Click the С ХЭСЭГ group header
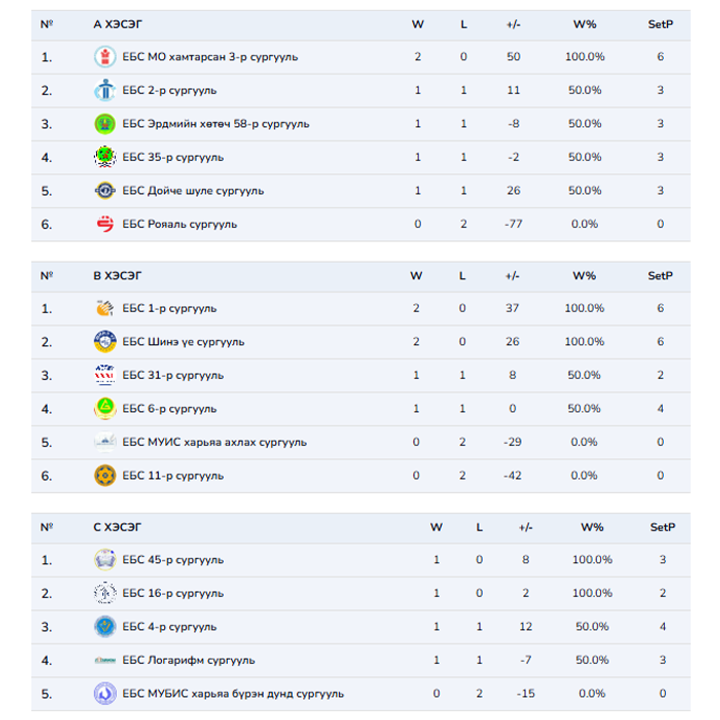 (117, 527)
